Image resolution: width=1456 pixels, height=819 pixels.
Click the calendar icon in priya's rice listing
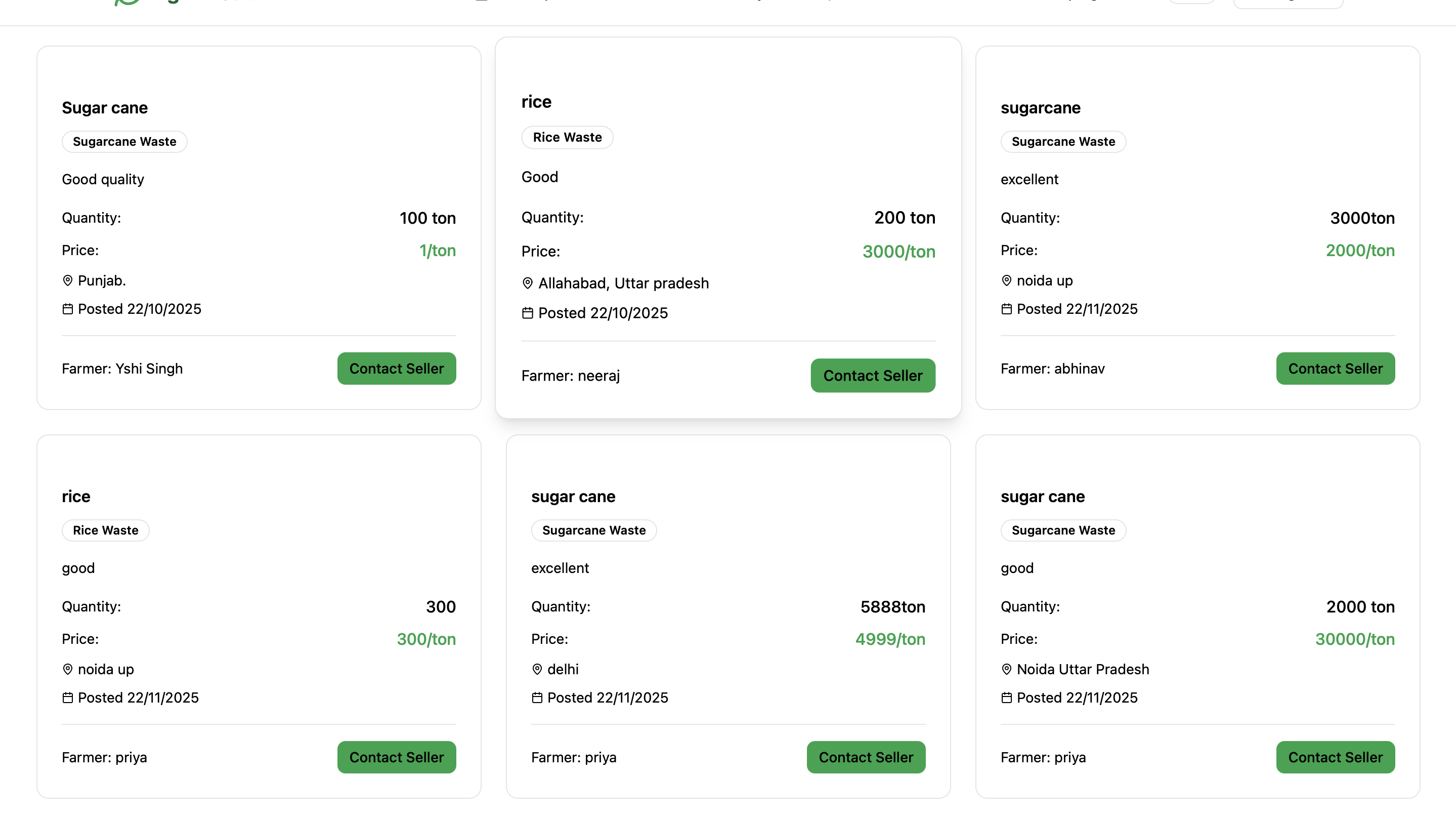68,698
